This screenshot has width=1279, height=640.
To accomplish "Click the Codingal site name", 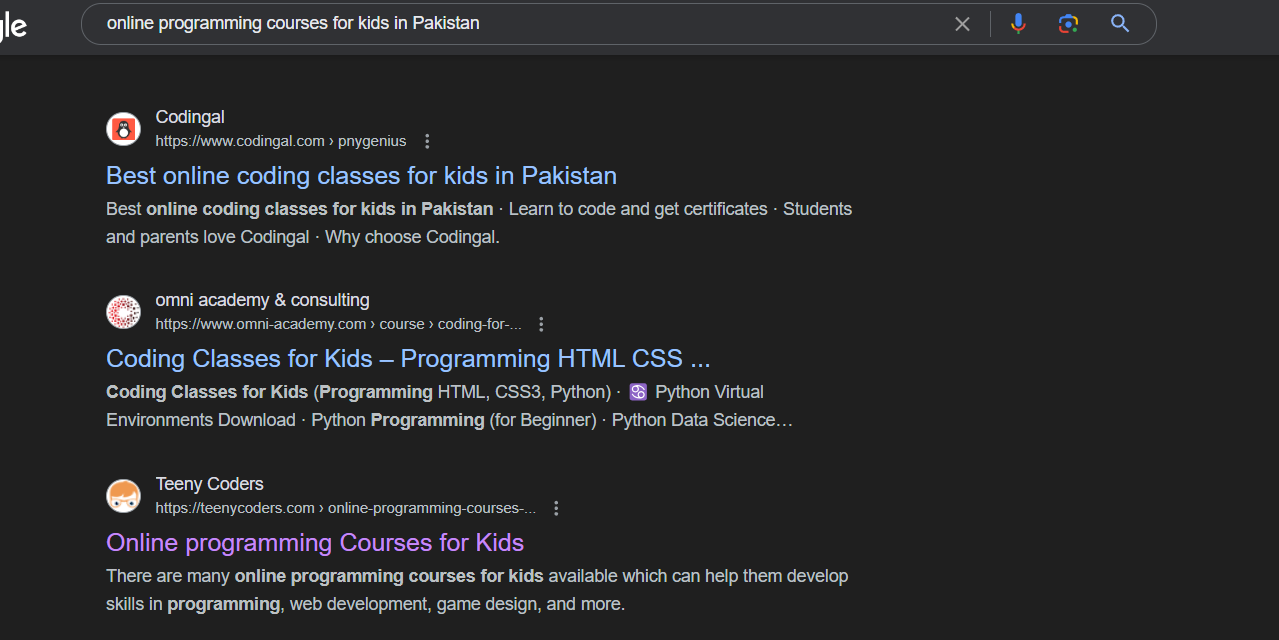I will coord(190,117).
